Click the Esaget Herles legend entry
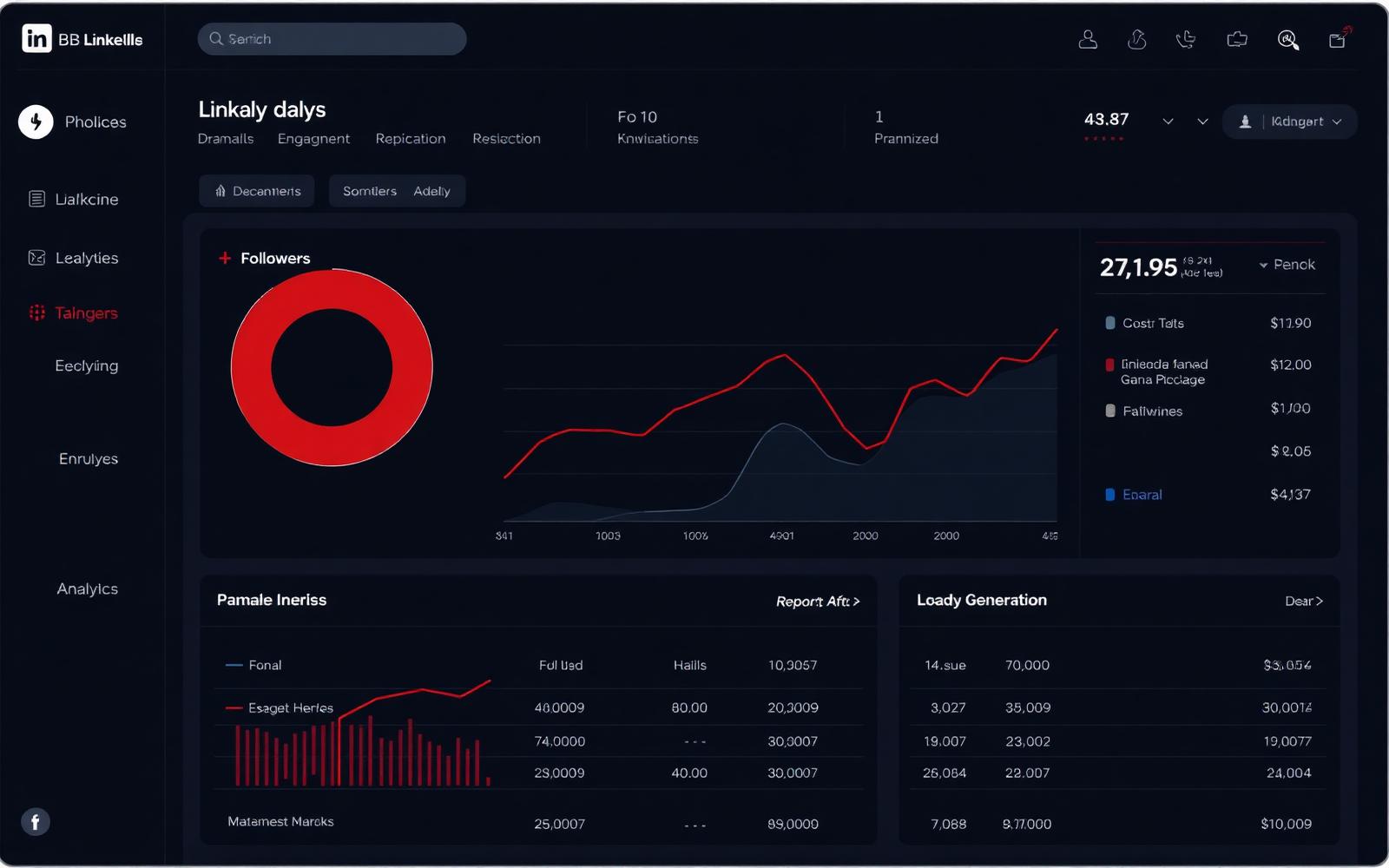Screen dimensions: 1389x868 click(x=280, y=707)
